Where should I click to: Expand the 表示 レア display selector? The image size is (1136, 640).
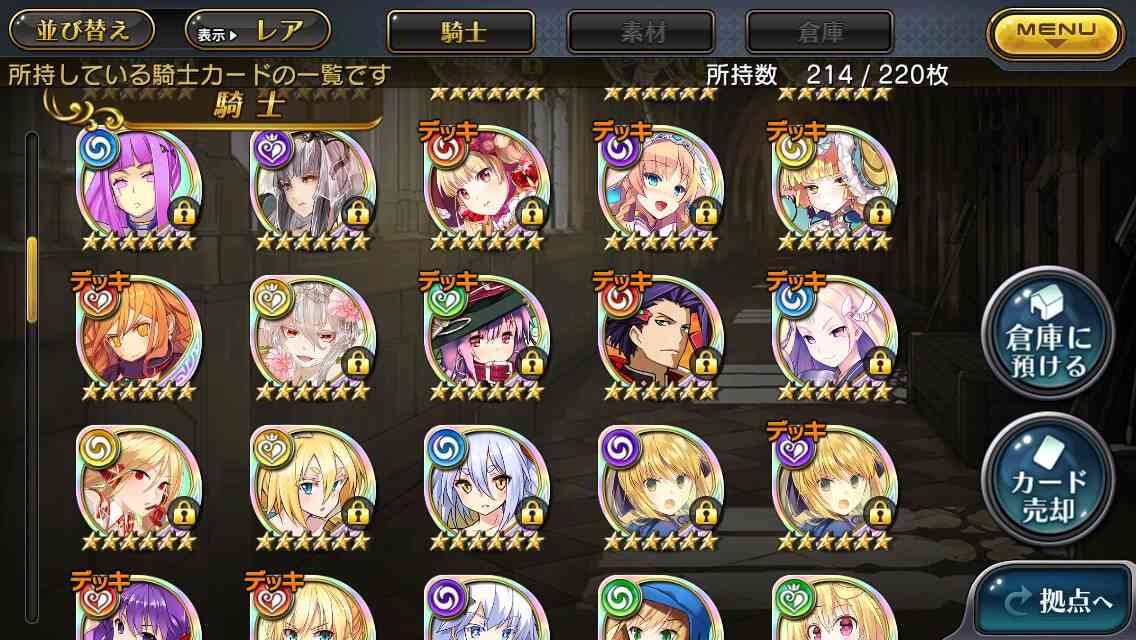(x=258, y=30)
